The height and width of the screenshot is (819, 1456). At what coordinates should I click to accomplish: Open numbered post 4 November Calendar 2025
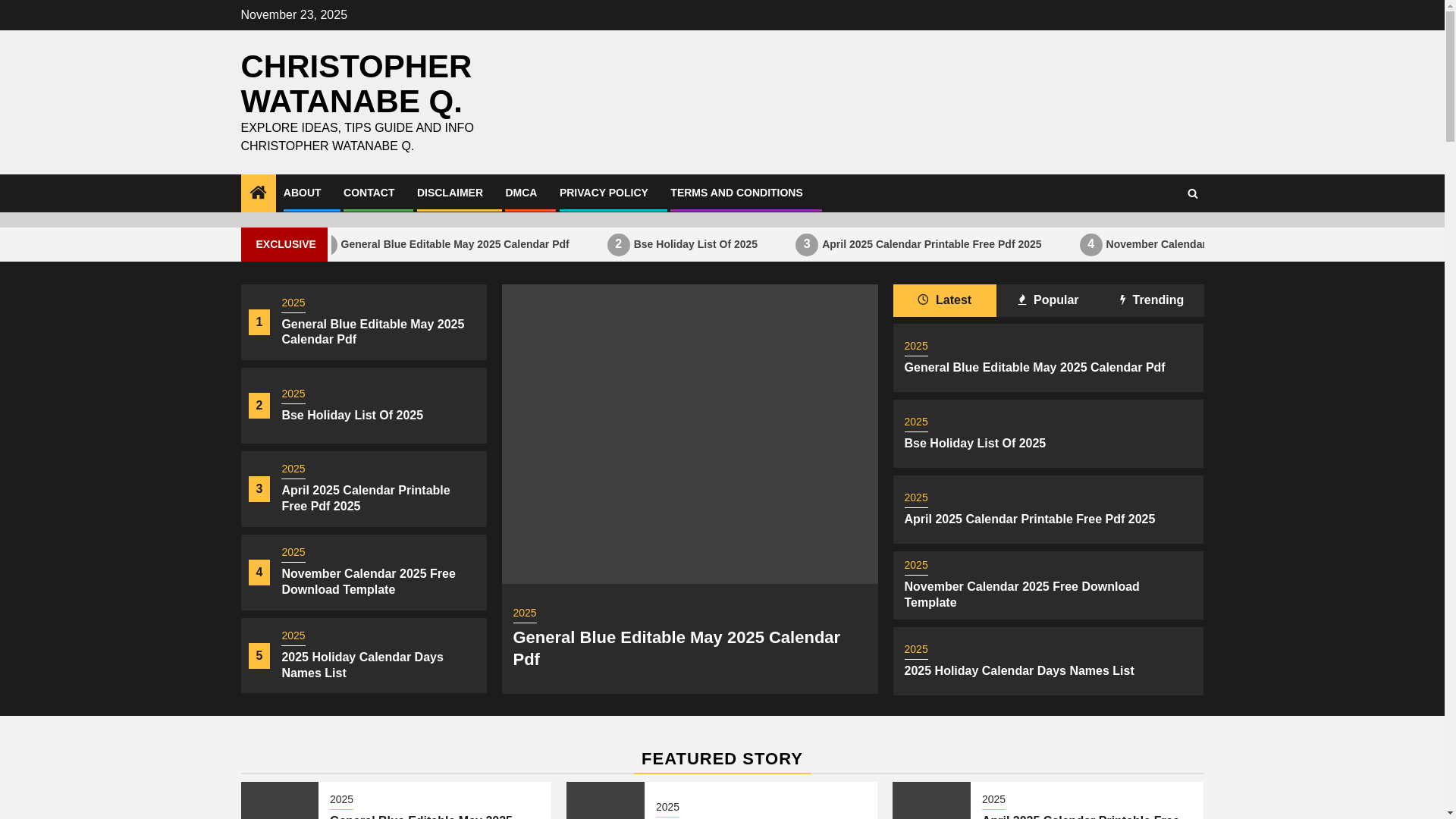pos(369,582)
